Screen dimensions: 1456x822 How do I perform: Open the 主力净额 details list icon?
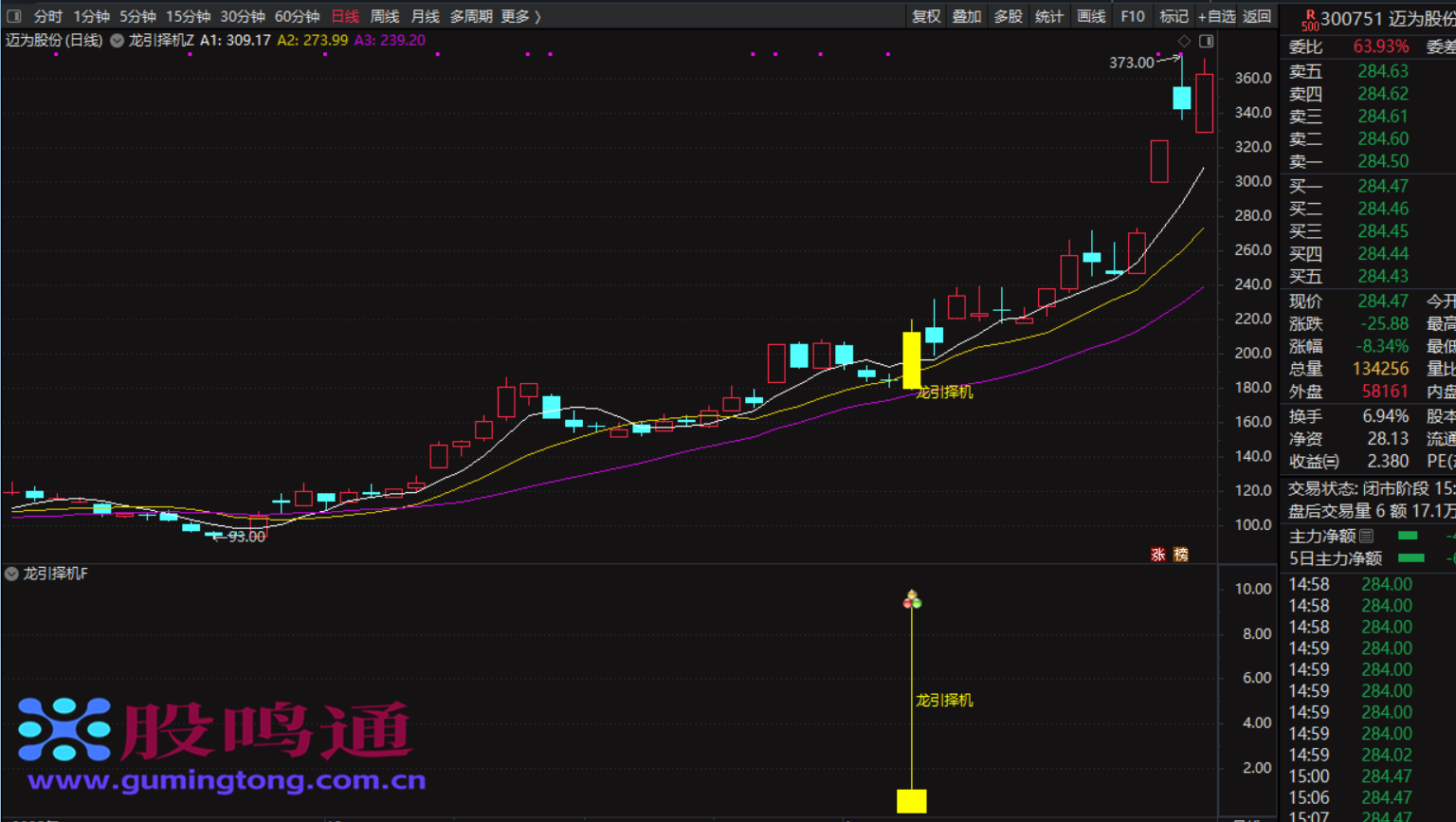pyautogui.click(x=1366, y=537)
